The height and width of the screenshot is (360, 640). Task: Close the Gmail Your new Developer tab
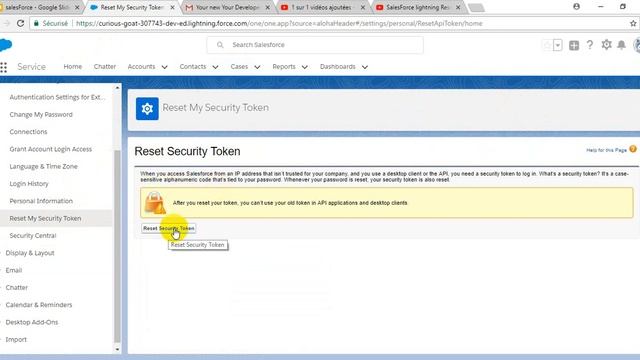pos(268,7)
